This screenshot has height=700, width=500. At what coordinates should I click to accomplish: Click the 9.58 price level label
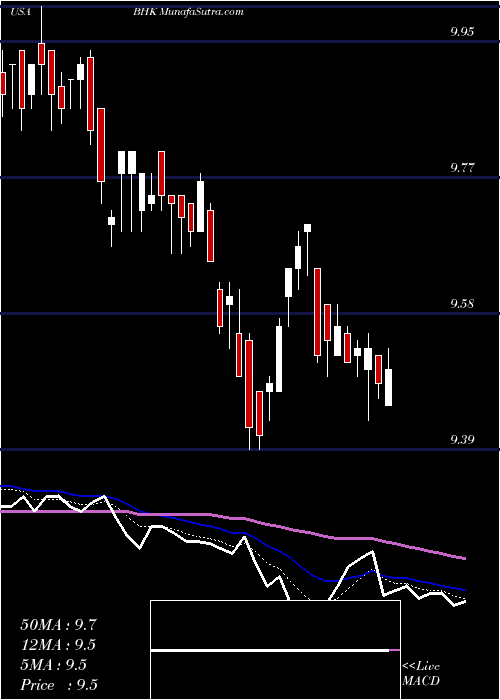tap(462, 304)
